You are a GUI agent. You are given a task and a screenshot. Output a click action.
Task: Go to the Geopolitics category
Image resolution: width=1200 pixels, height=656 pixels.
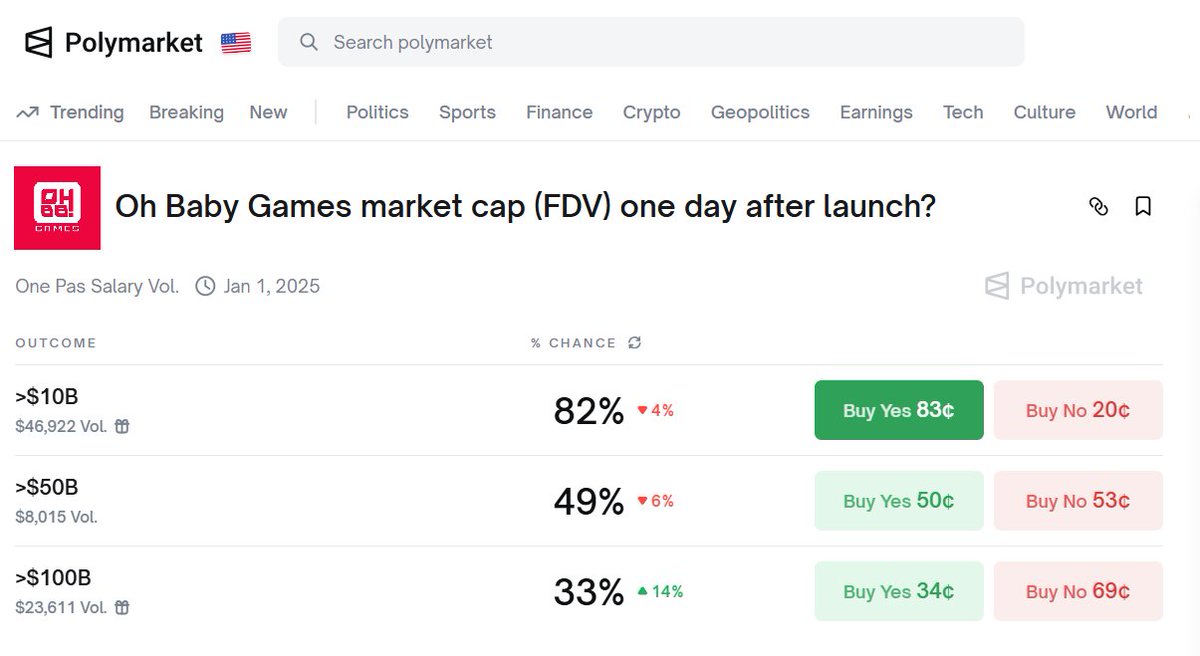(760, 112)
